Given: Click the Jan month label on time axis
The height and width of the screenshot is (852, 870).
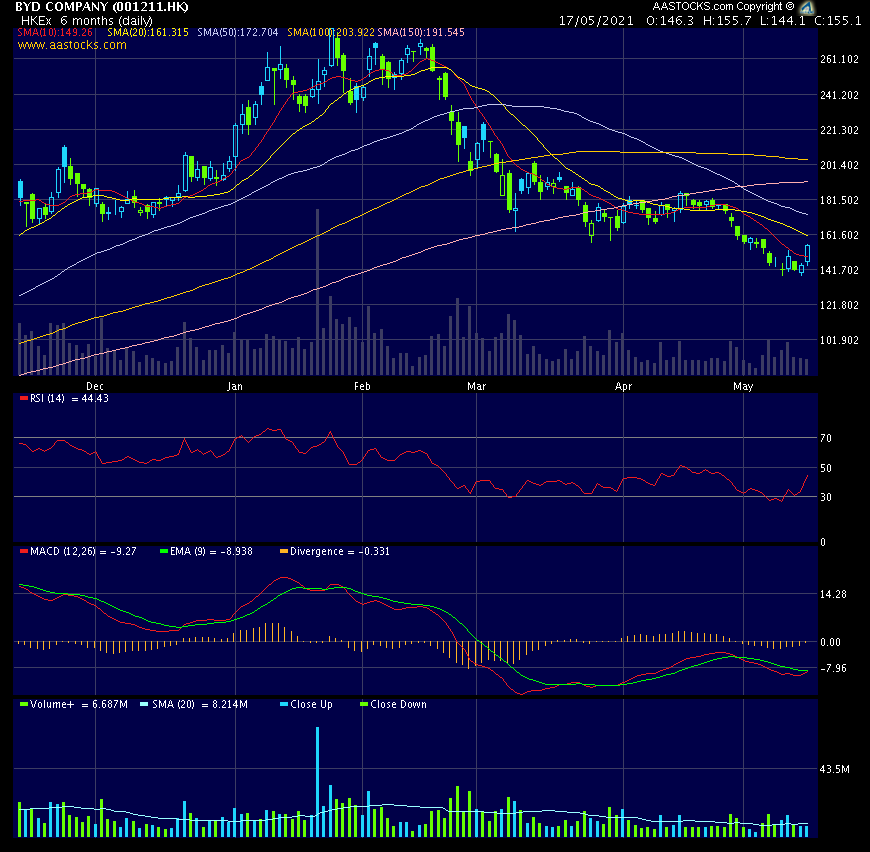Looking at the screenshot, I should coord(235,386).
